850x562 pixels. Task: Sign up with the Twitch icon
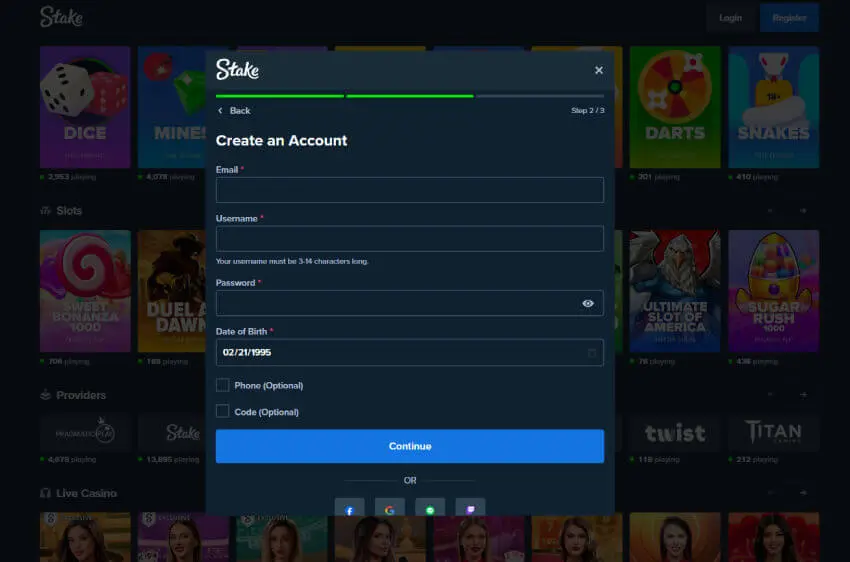tap(471, 508)
